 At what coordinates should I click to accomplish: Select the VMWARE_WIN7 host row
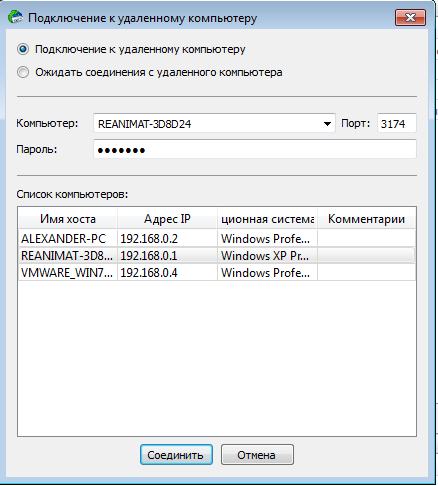[x=217, y=273]
